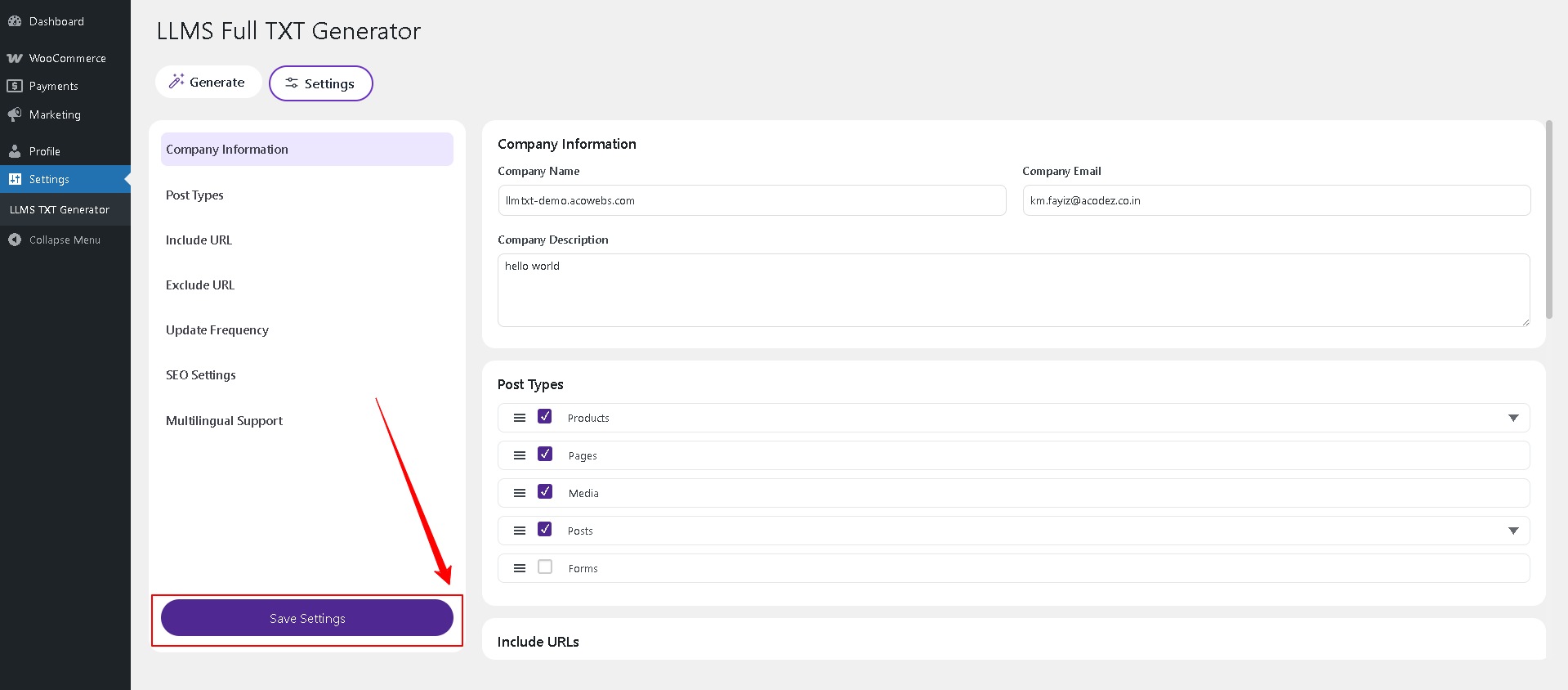
Task: Uncheck the Products post type checkbox
Action: 545,417
